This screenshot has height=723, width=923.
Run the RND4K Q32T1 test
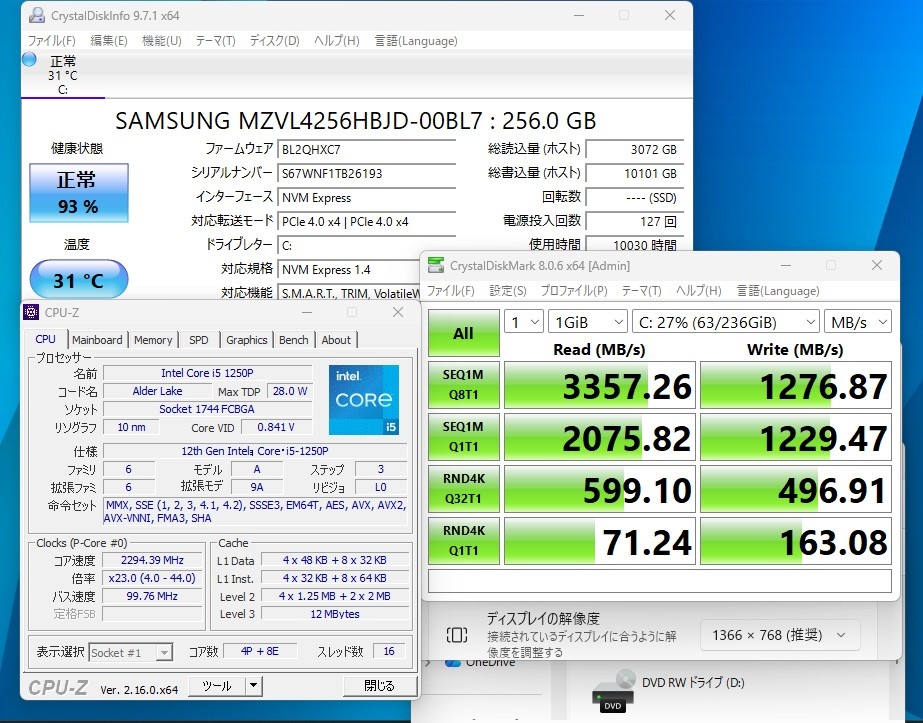pos(463,489)
